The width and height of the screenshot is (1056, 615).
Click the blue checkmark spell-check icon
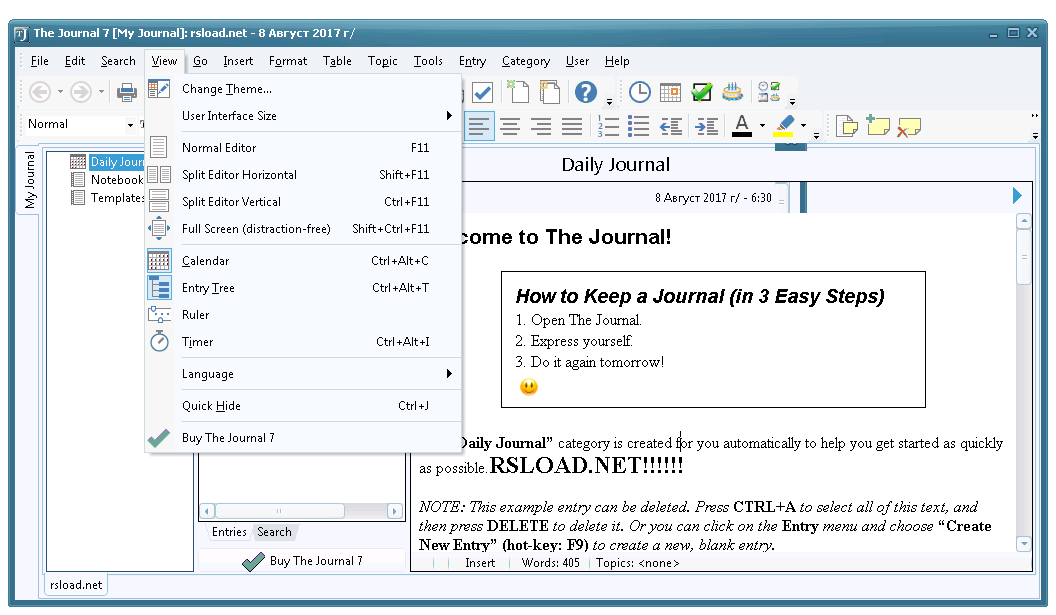482,92
